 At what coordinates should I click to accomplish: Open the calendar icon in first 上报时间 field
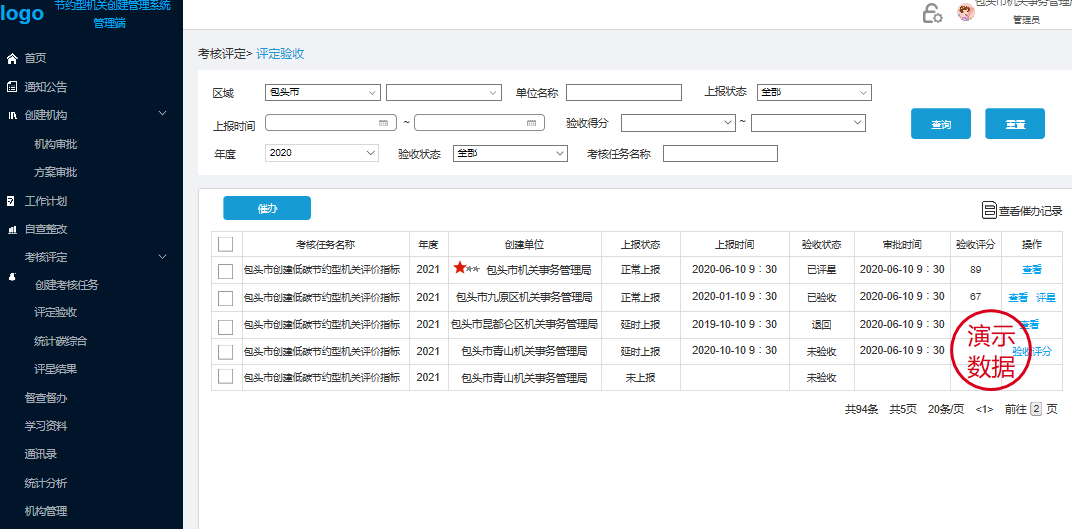pos(384,123)
